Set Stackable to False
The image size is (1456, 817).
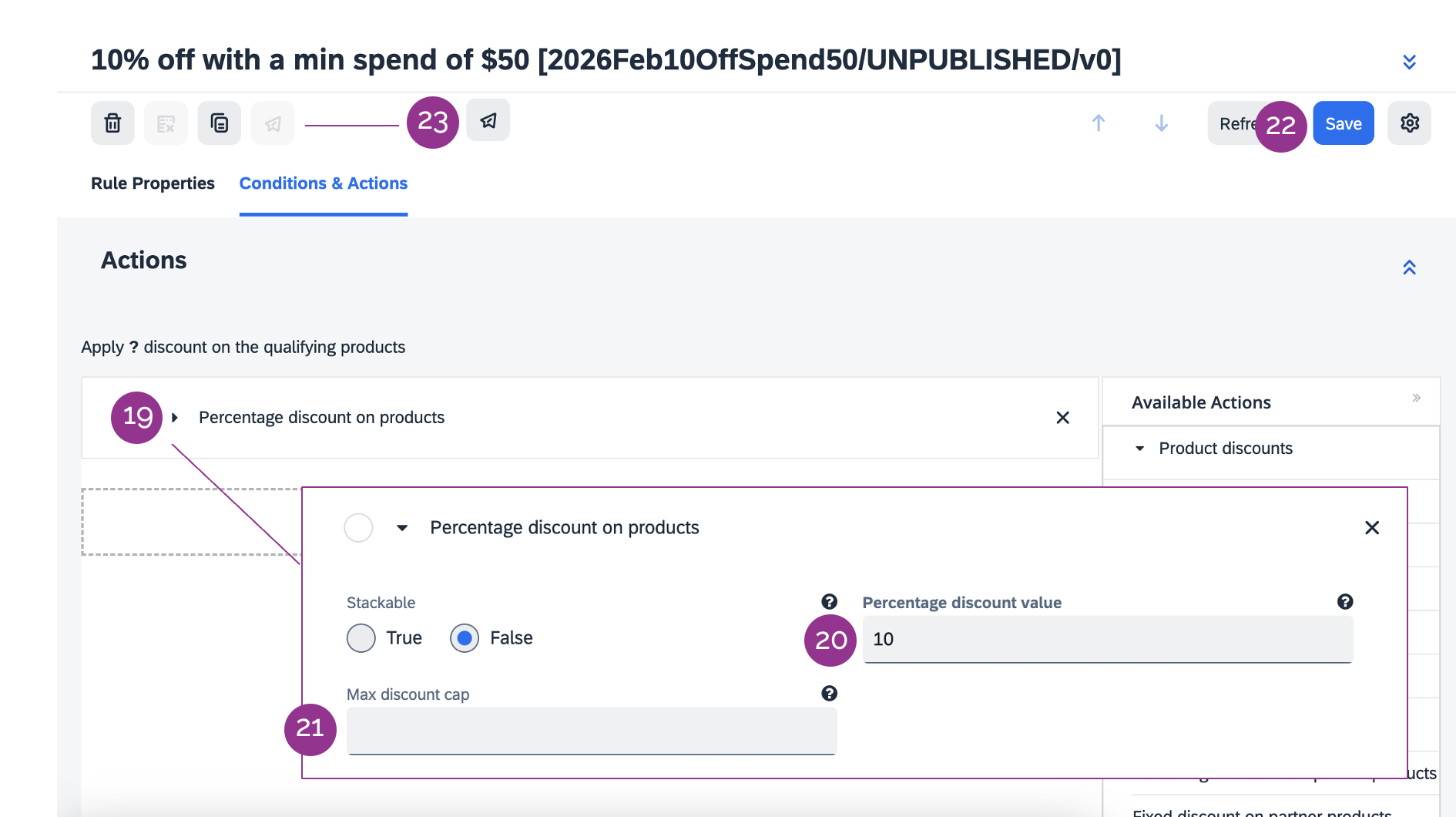(465, 638)
